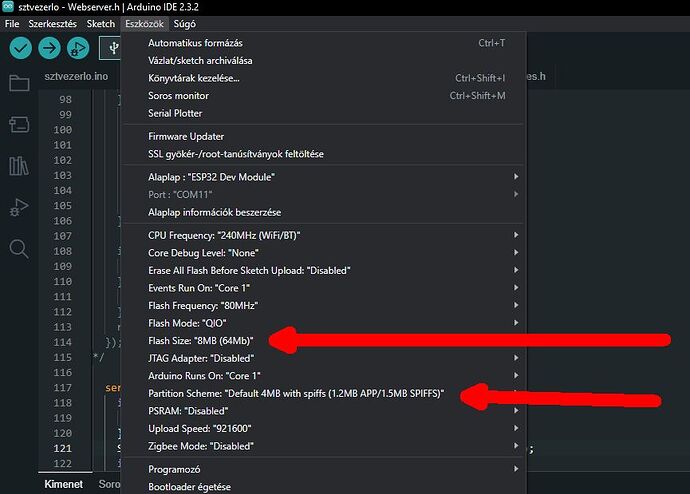Image resolution: width=690 pixels, height=494 pixels.
Task: Expand CPU Frequency 240MHz submenu
Action: [323, 235]
